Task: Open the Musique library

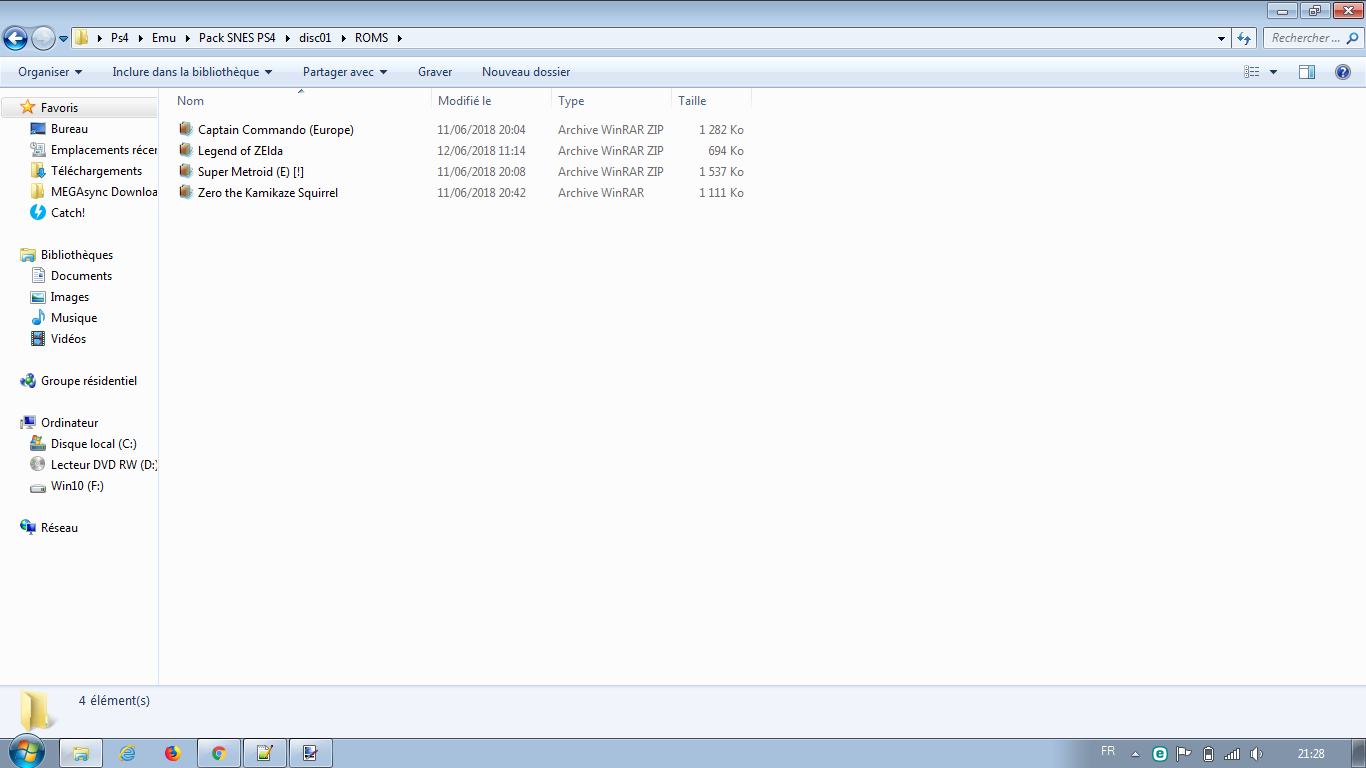Action: tap(74, 318)
